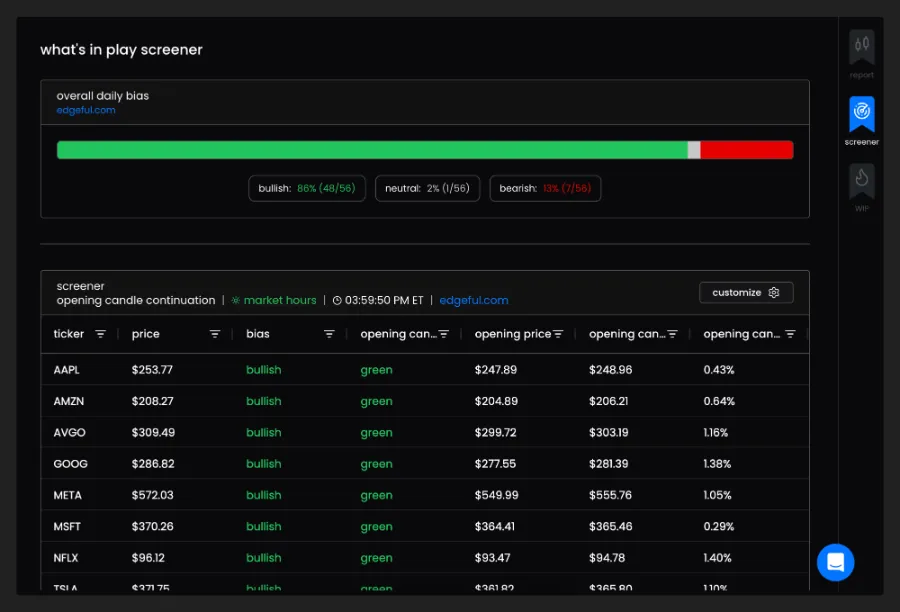Screen dimensions: 900x612
Task: Click the 03:59:50 PM ET timestamp
Action: [384, 300]
